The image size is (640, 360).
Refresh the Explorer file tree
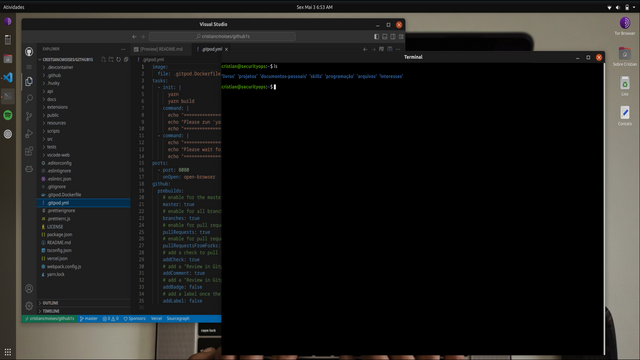click(118, 60)
